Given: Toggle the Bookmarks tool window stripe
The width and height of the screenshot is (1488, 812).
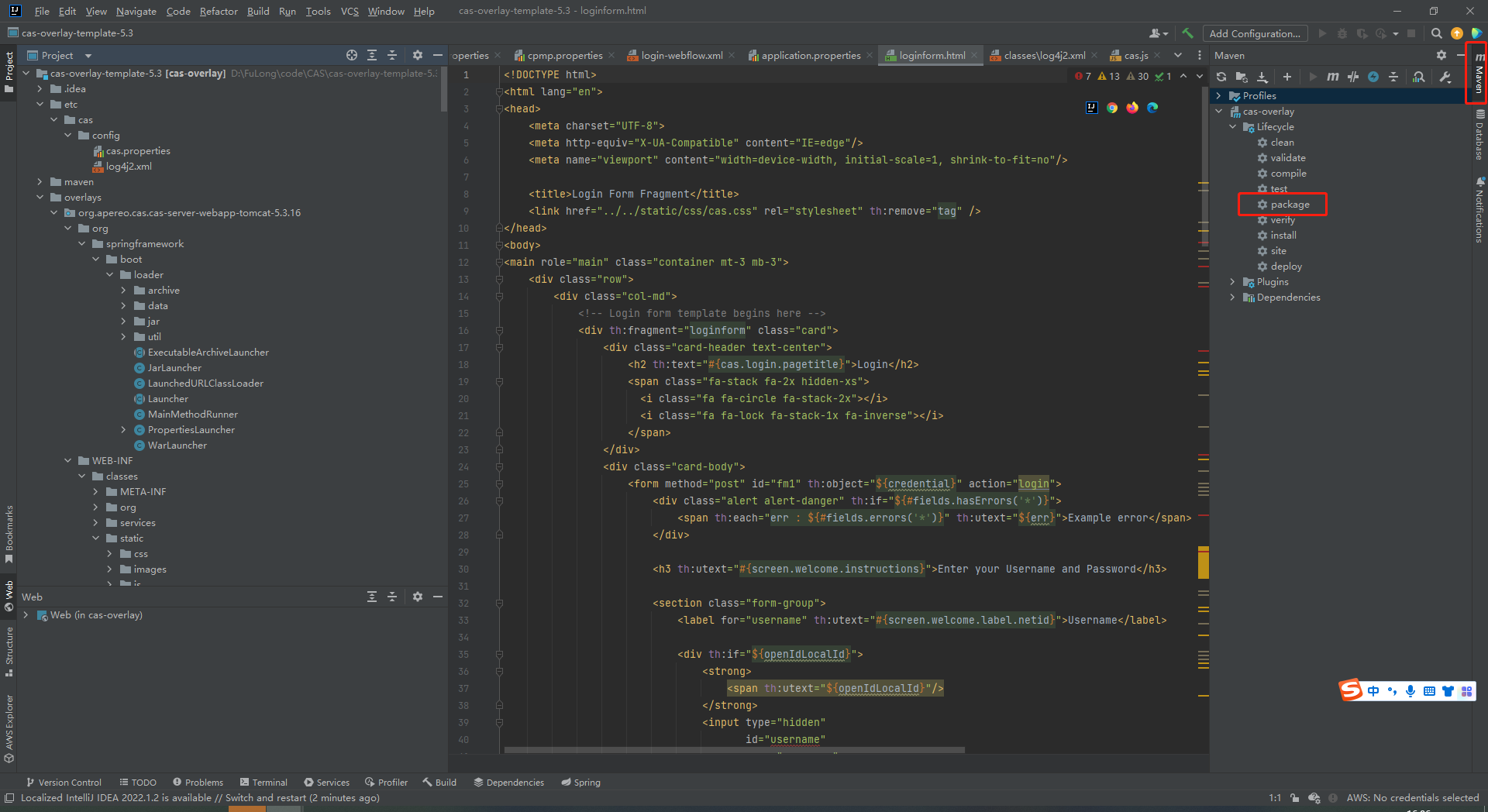Looking at the screenshot, I should coord(9,535).
